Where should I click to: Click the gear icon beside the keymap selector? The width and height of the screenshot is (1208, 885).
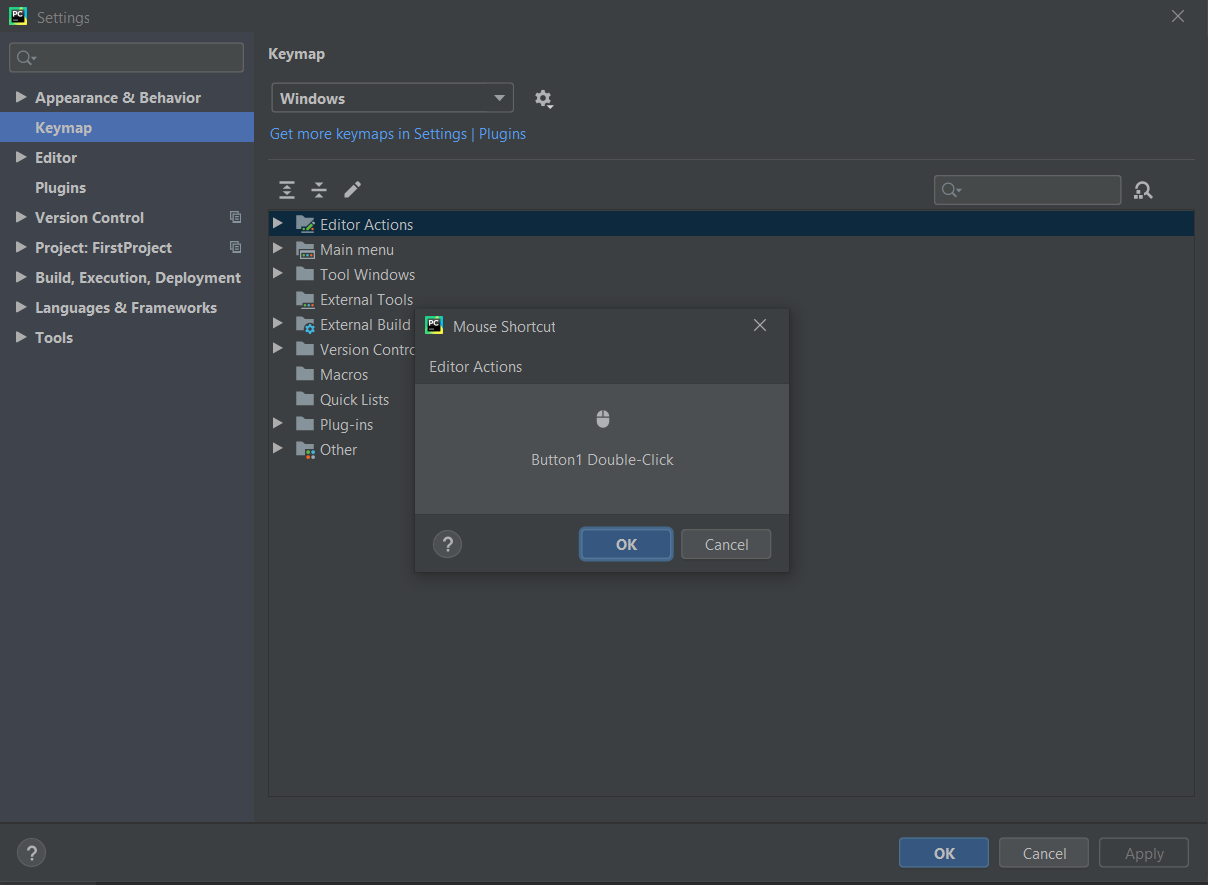[x=543, y=98]
